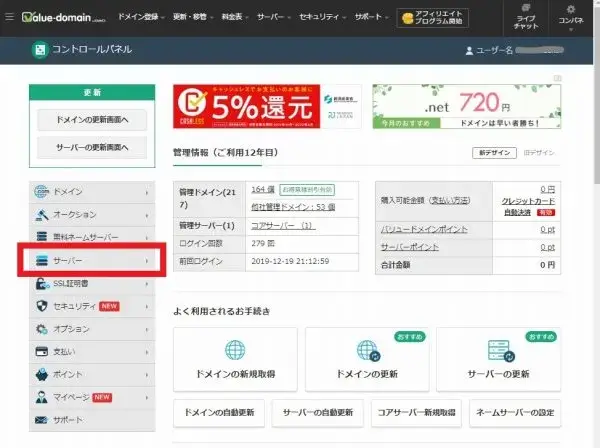Expand the ドメイン sidebar arrow
Viewport: 600px width, 448px height.
tap(147, 192)
